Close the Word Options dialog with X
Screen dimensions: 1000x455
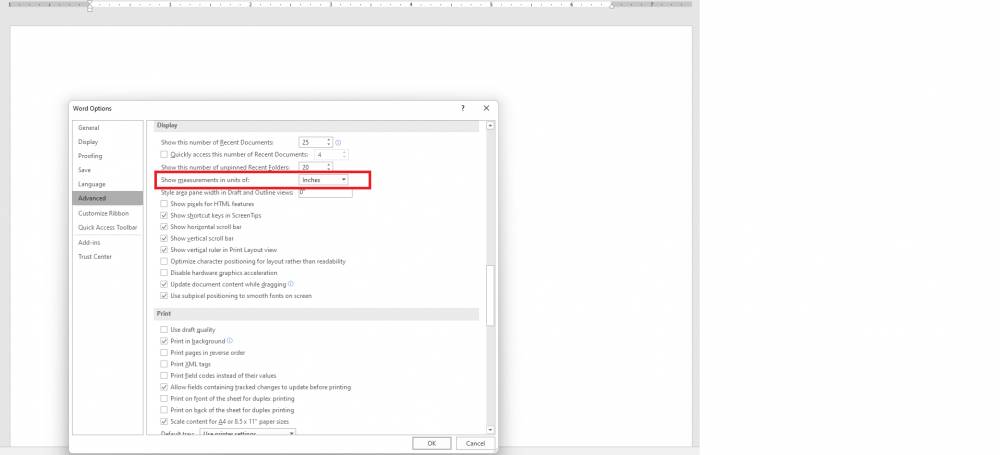click(x=486, y=108)
